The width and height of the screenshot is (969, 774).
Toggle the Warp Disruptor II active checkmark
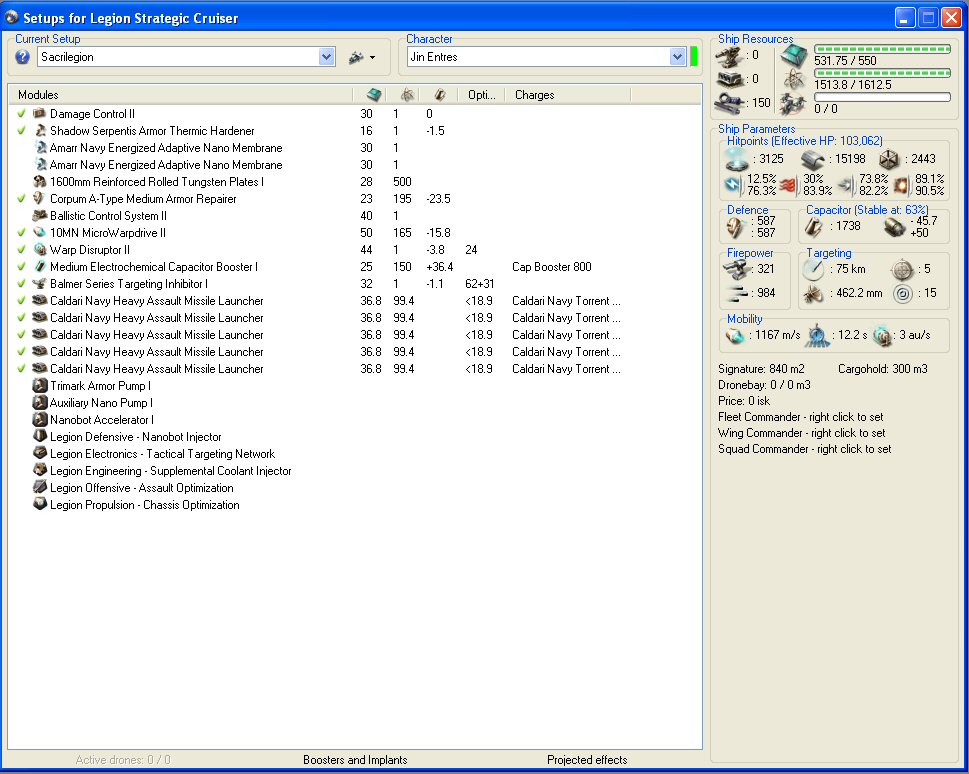click(22, 250)
